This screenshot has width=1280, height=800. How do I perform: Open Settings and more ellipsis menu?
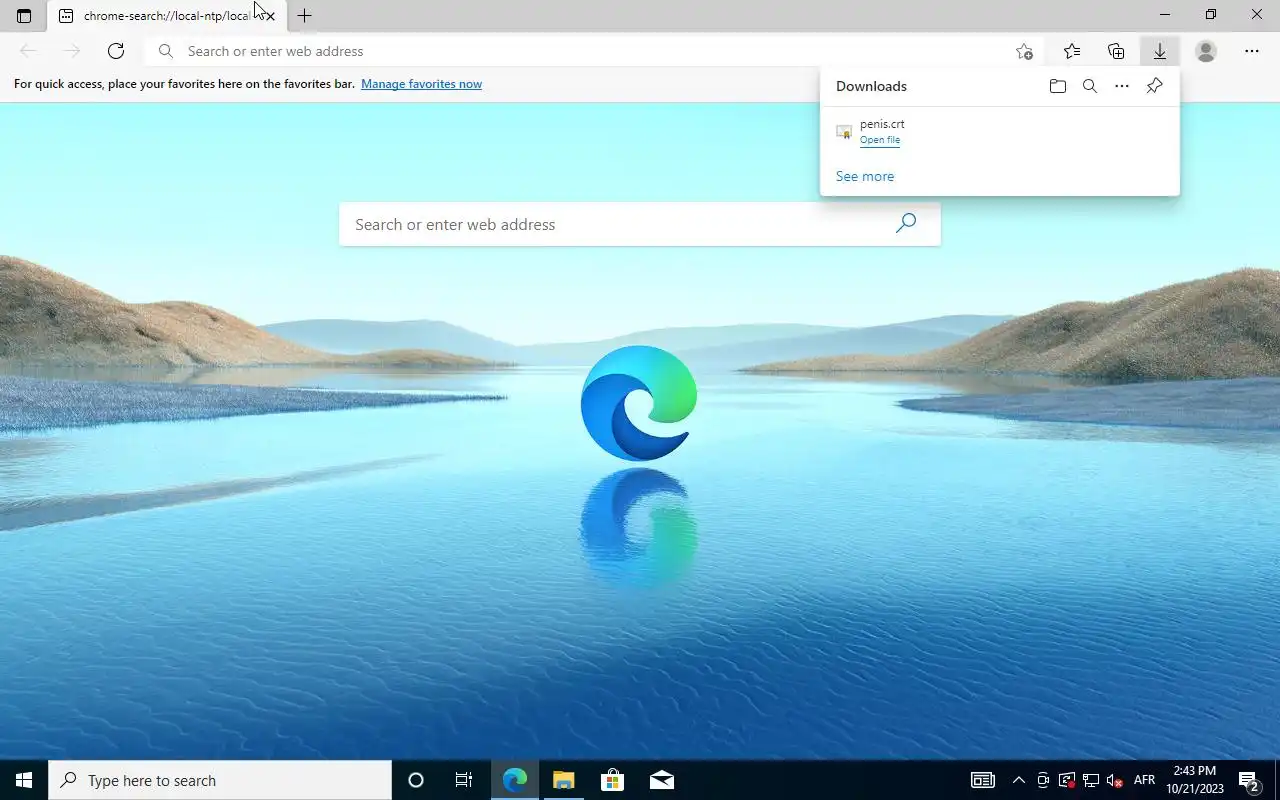1252,51
